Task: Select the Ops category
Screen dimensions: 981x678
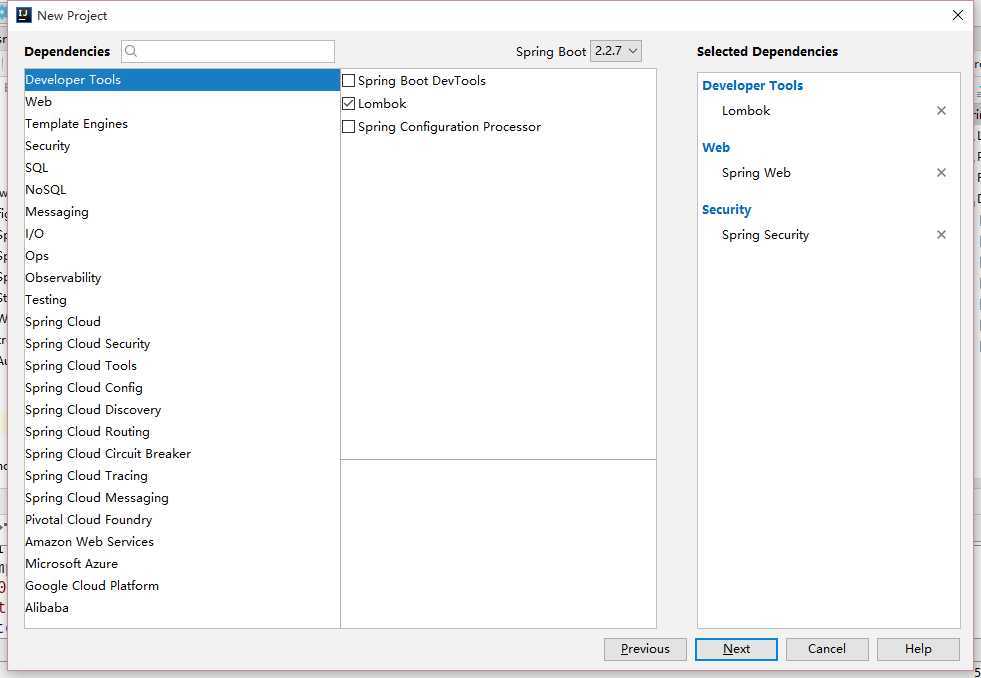Action: [x=182, y=256]
